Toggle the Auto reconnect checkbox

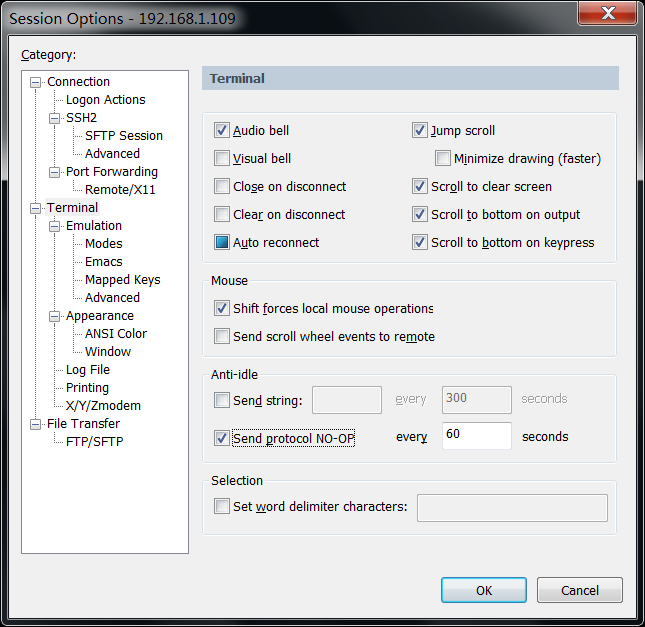[222, 242]
